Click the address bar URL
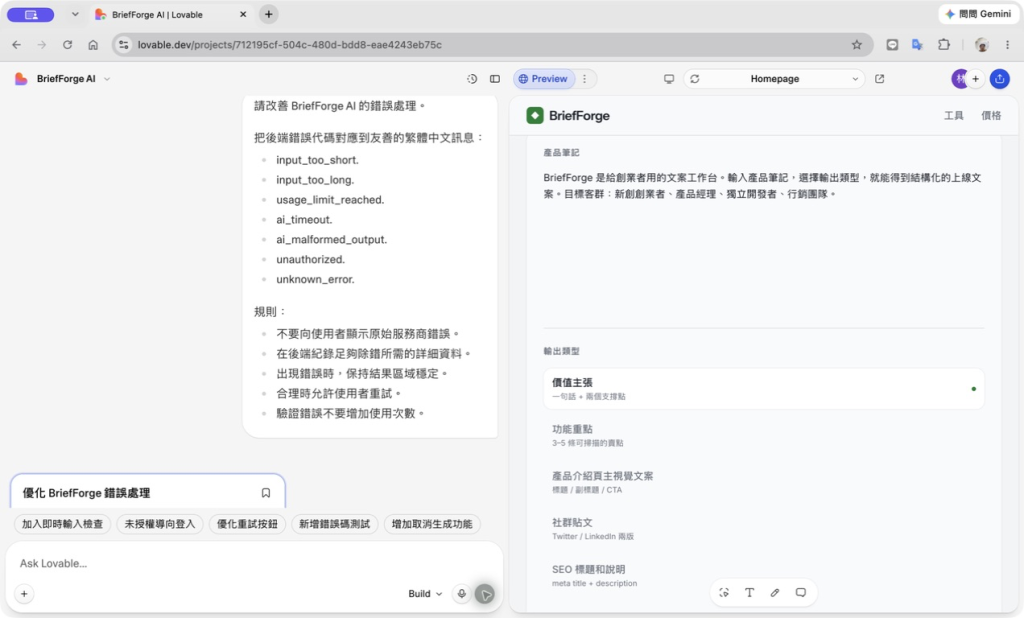This screenshot has width=1024, height=618. click(x=289, y=44)
